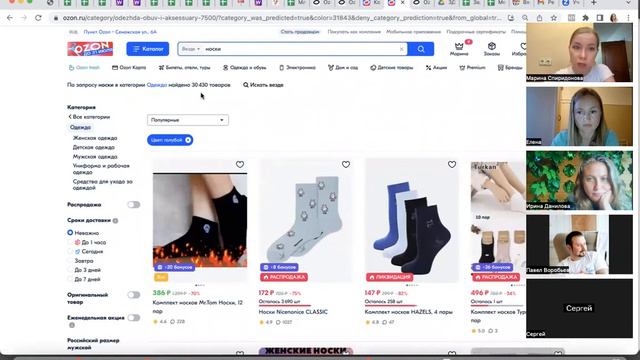Favorite the Niceonice CLASSIC socks heart

point(346,164)
